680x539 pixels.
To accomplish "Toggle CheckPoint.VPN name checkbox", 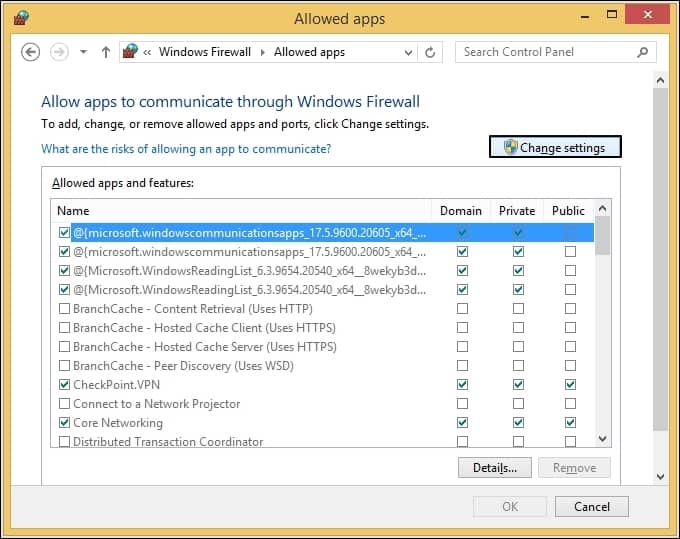I will pyautogui.click(x=64, y=385).
